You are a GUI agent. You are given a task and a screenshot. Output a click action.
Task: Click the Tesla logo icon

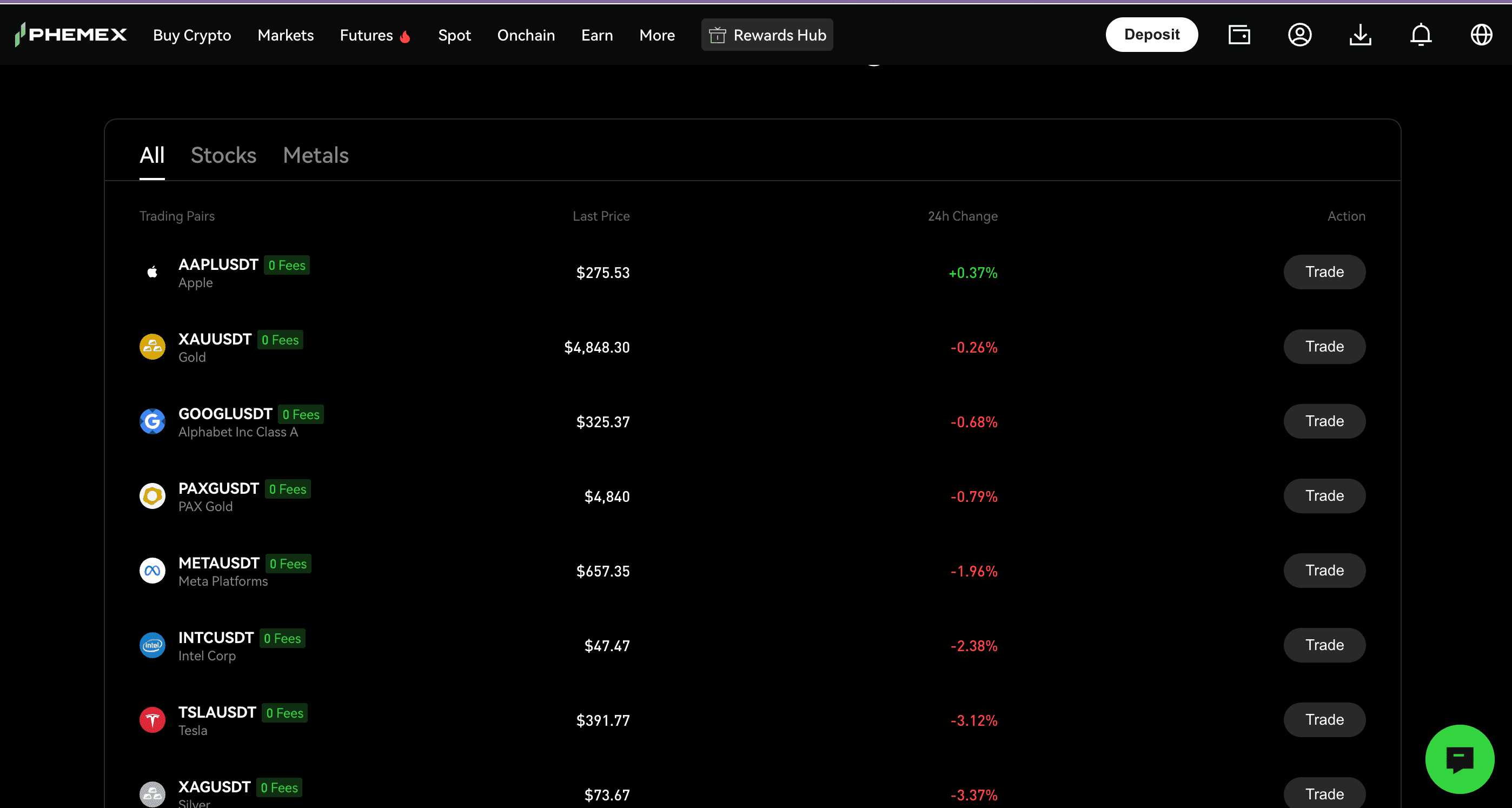click(152, 719)
